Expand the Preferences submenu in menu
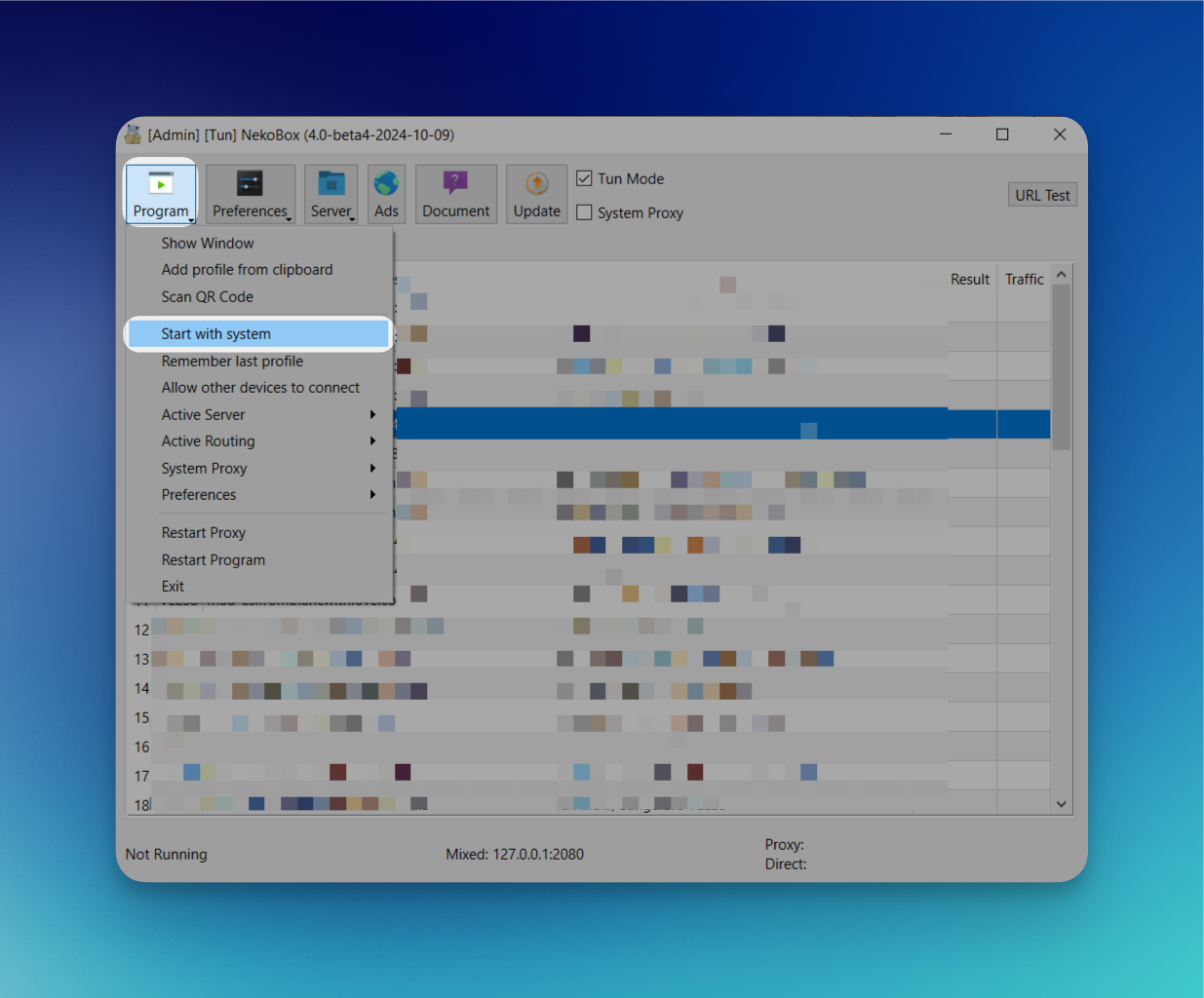1204x998 pixels. coord(259,495)
